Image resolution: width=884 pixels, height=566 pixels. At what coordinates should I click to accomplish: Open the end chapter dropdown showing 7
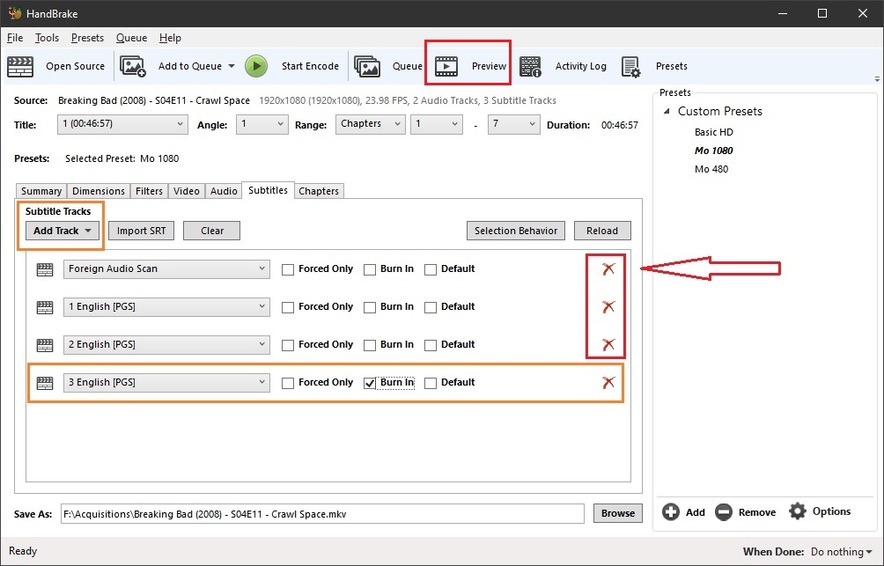pyautogui.click(x=514, y=124)
